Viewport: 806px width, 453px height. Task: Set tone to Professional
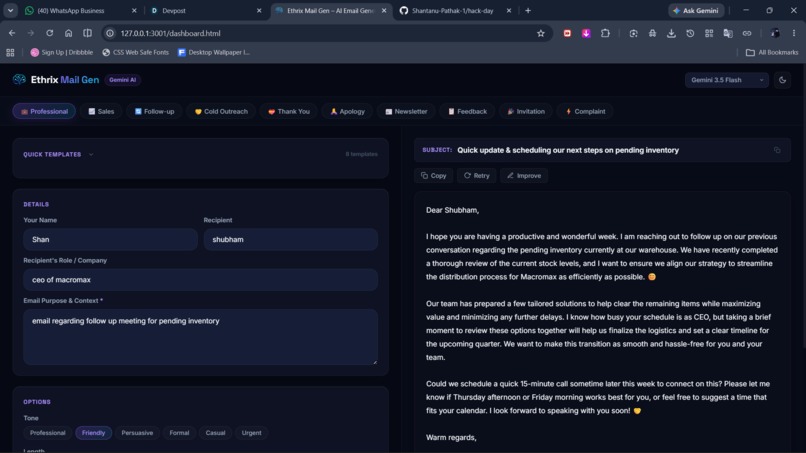coord(48,433)
